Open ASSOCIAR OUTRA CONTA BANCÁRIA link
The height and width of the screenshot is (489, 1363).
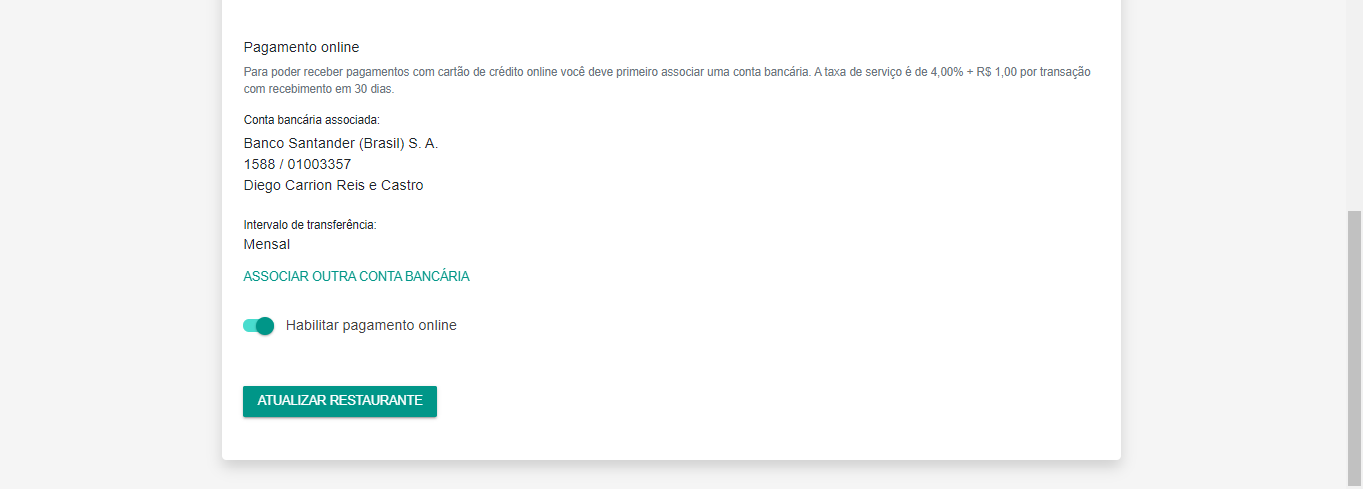(356, 276)
